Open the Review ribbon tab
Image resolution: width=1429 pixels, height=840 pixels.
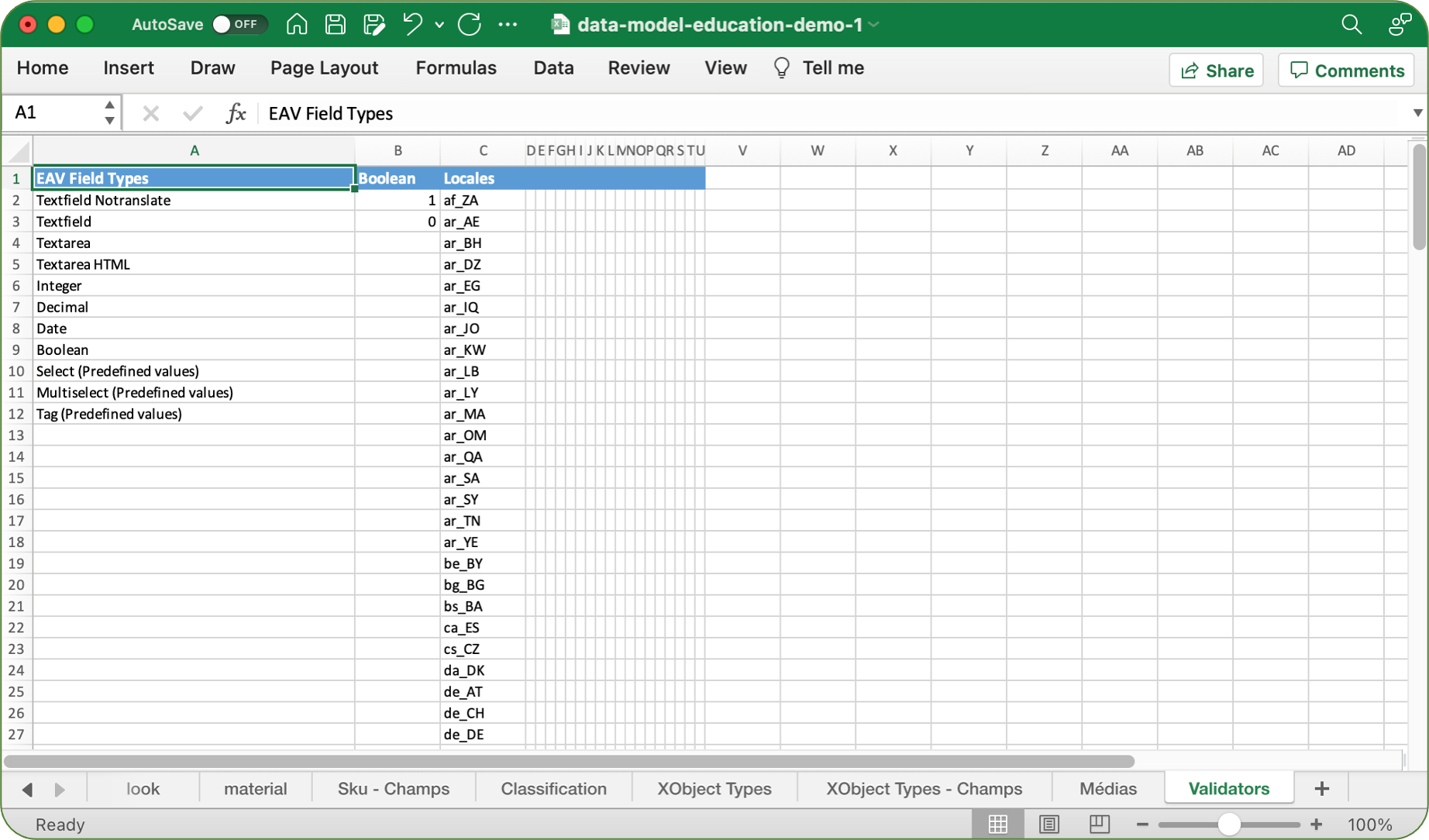pyautogui.click(x=639, y=68)
